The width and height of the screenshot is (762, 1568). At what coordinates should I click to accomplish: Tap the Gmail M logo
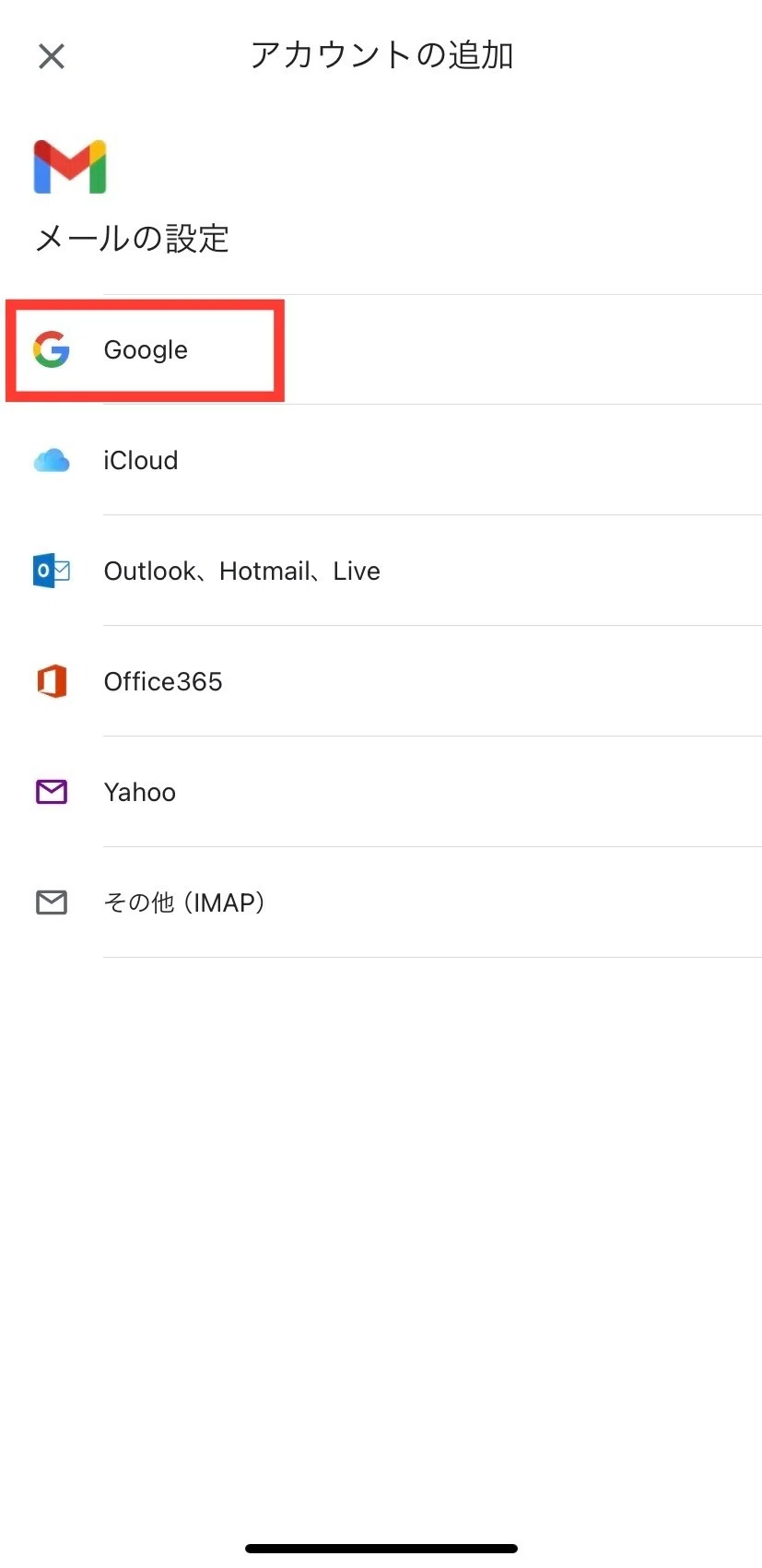[x=70, y=167]
